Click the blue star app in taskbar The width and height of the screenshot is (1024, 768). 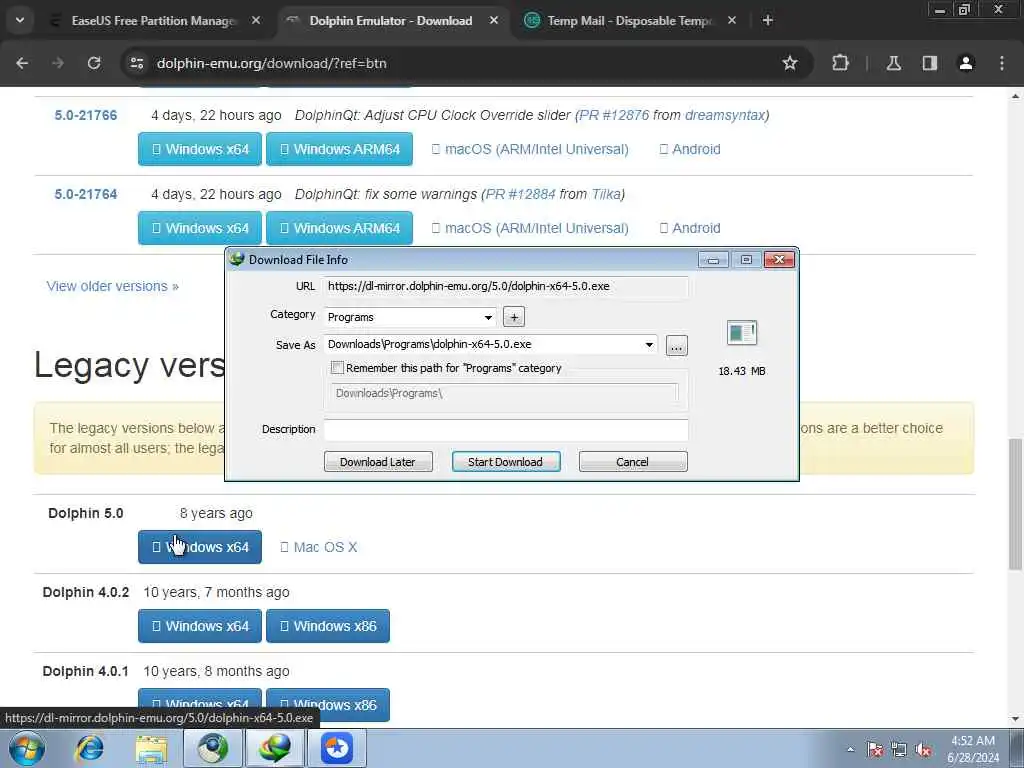337,748
